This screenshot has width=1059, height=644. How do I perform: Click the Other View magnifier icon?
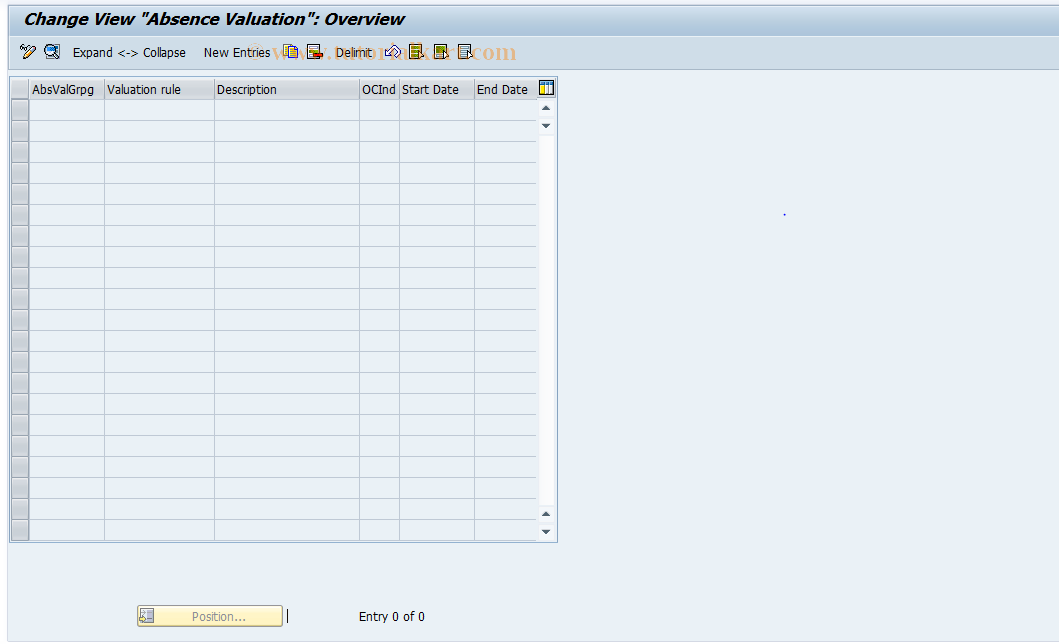click(x=52, y=52)
